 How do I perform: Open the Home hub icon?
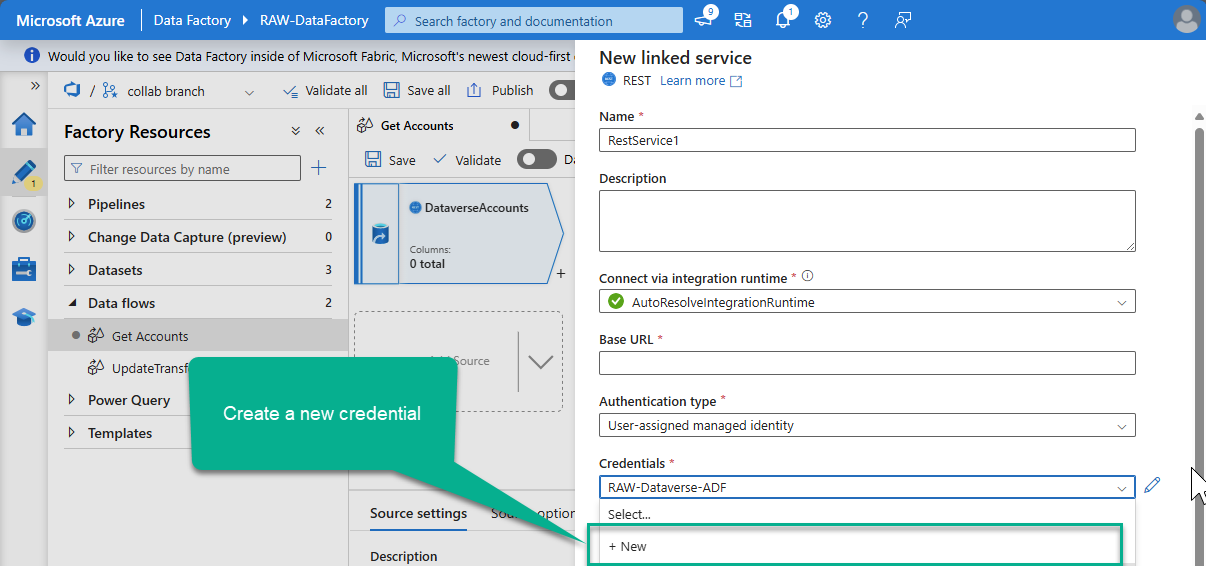[23, 124]
